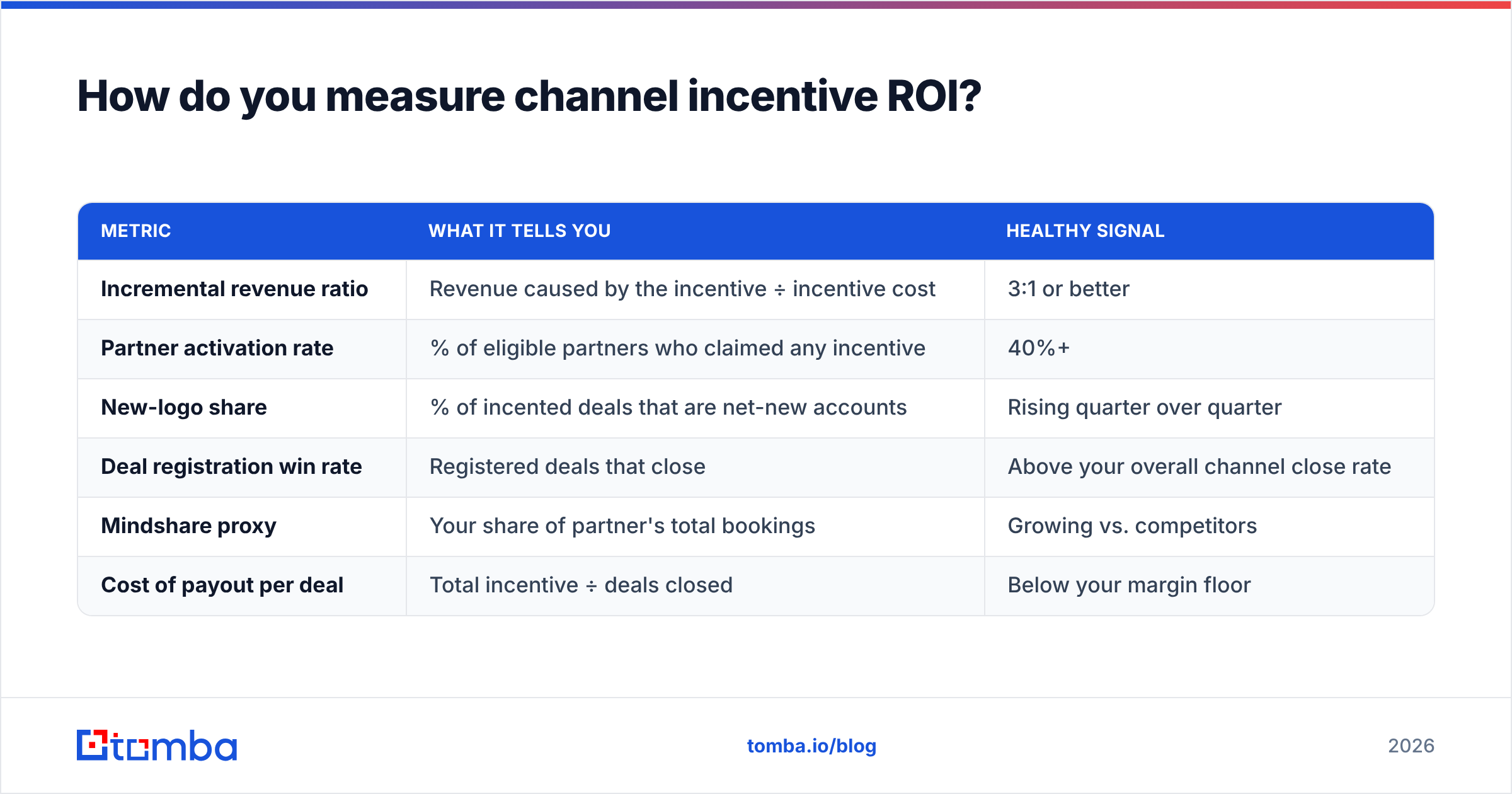This screenshot has width=1512, height=794.
Task: Click the title 'How do you measure channel incentive ROI?'
Action: tap(529, 96)
